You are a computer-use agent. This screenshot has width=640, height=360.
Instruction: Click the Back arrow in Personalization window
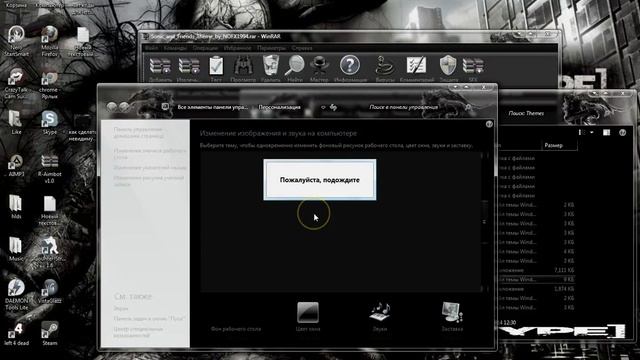(112, 107)
